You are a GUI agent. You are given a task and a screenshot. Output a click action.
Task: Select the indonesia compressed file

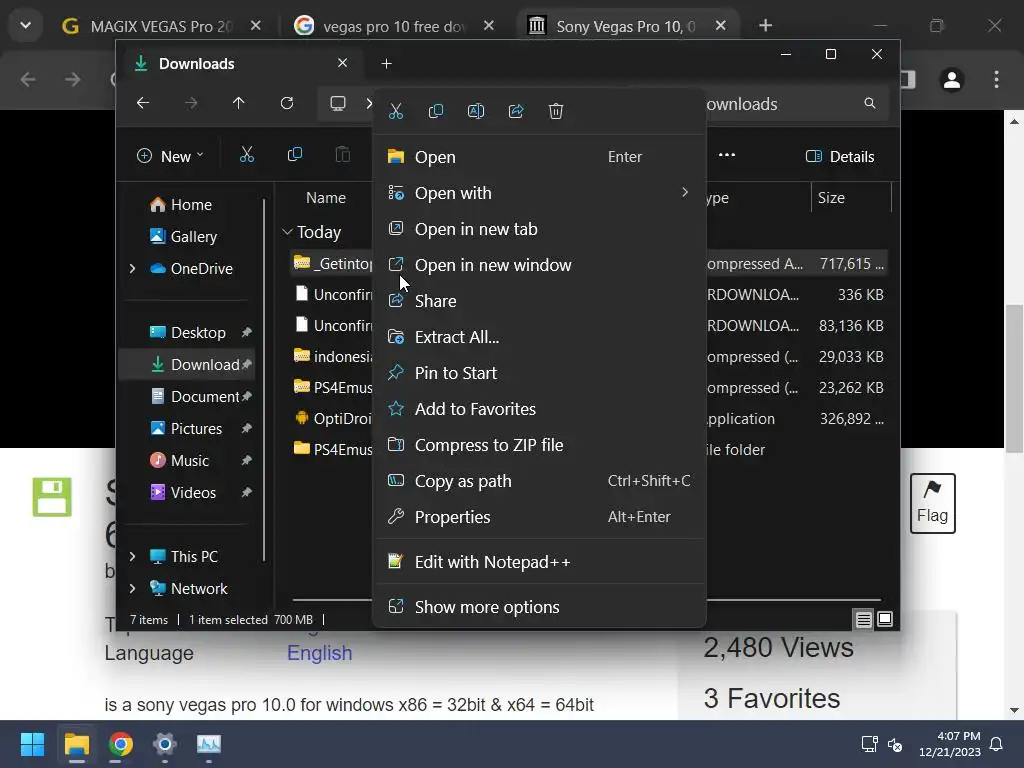[332, 357]
